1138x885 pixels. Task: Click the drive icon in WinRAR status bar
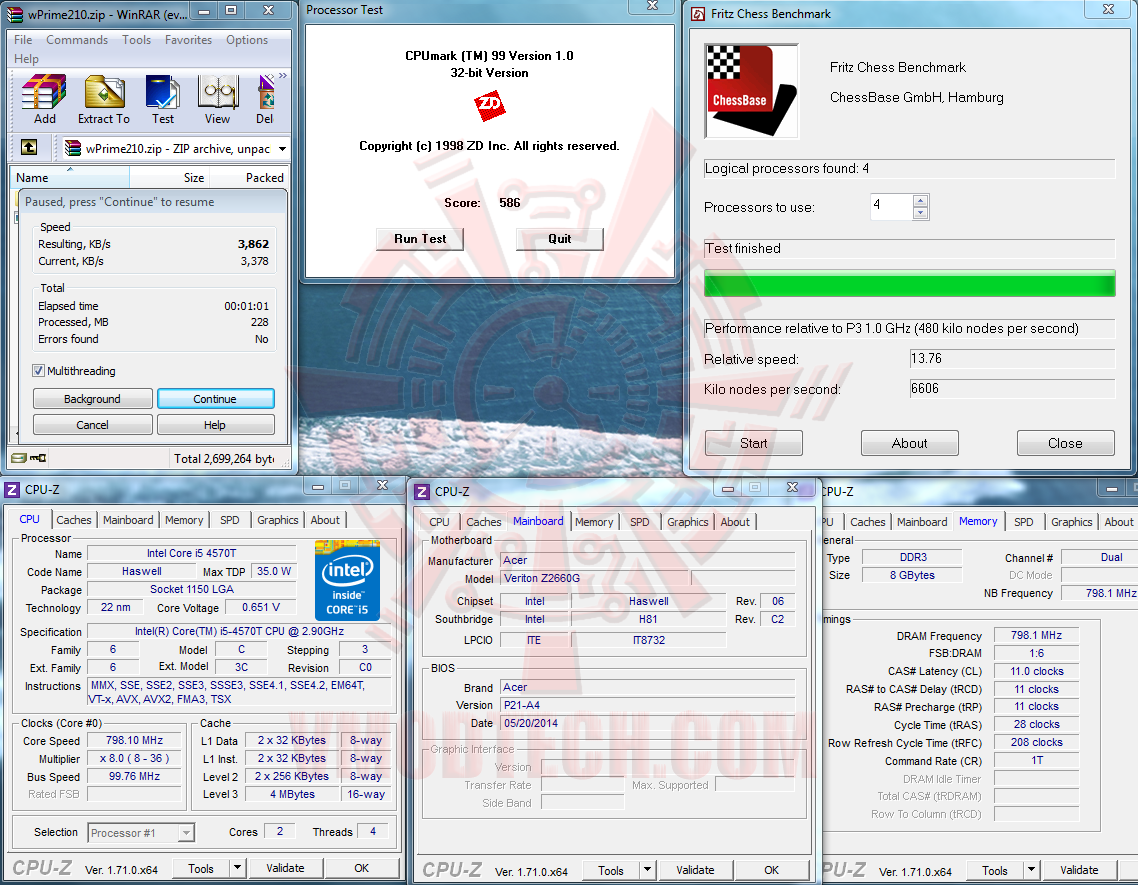tap(19, 458)
